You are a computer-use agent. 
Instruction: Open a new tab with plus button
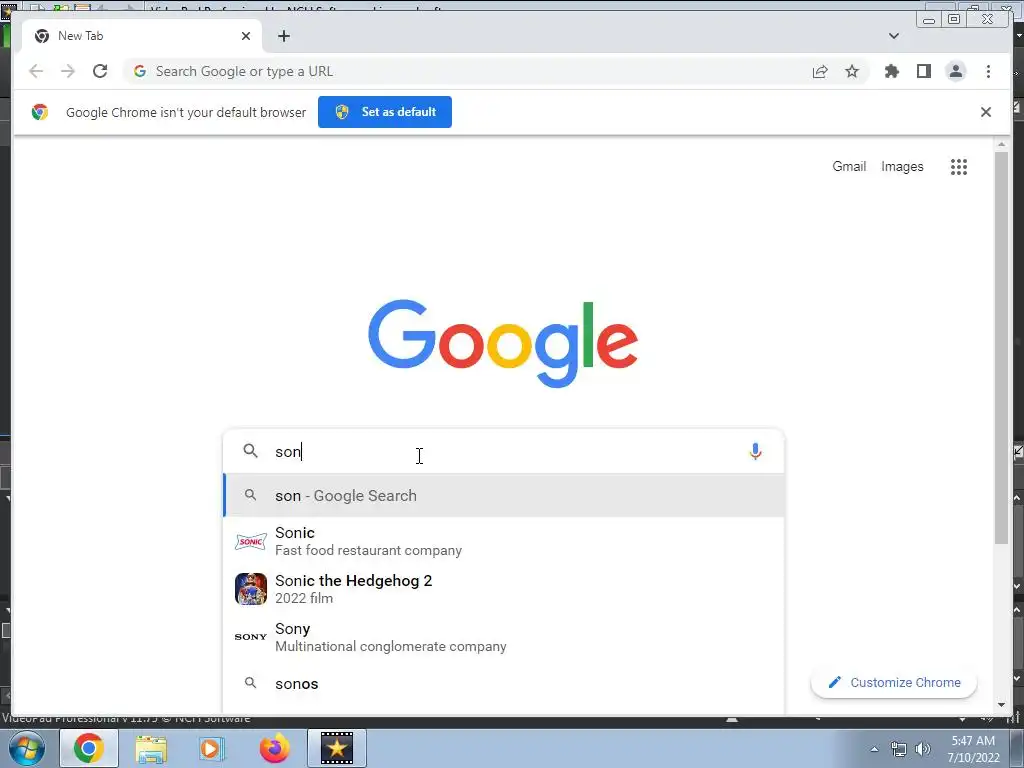tap(283, 36)
